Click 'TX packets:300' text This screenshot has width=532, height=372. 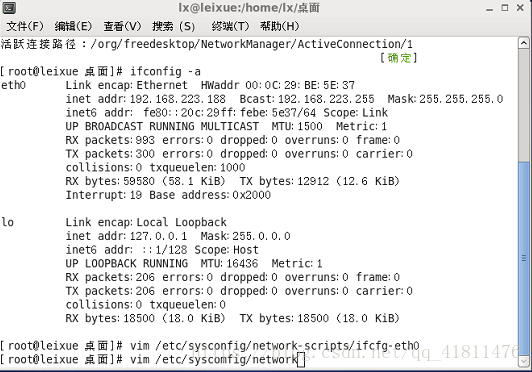point(110,154)
